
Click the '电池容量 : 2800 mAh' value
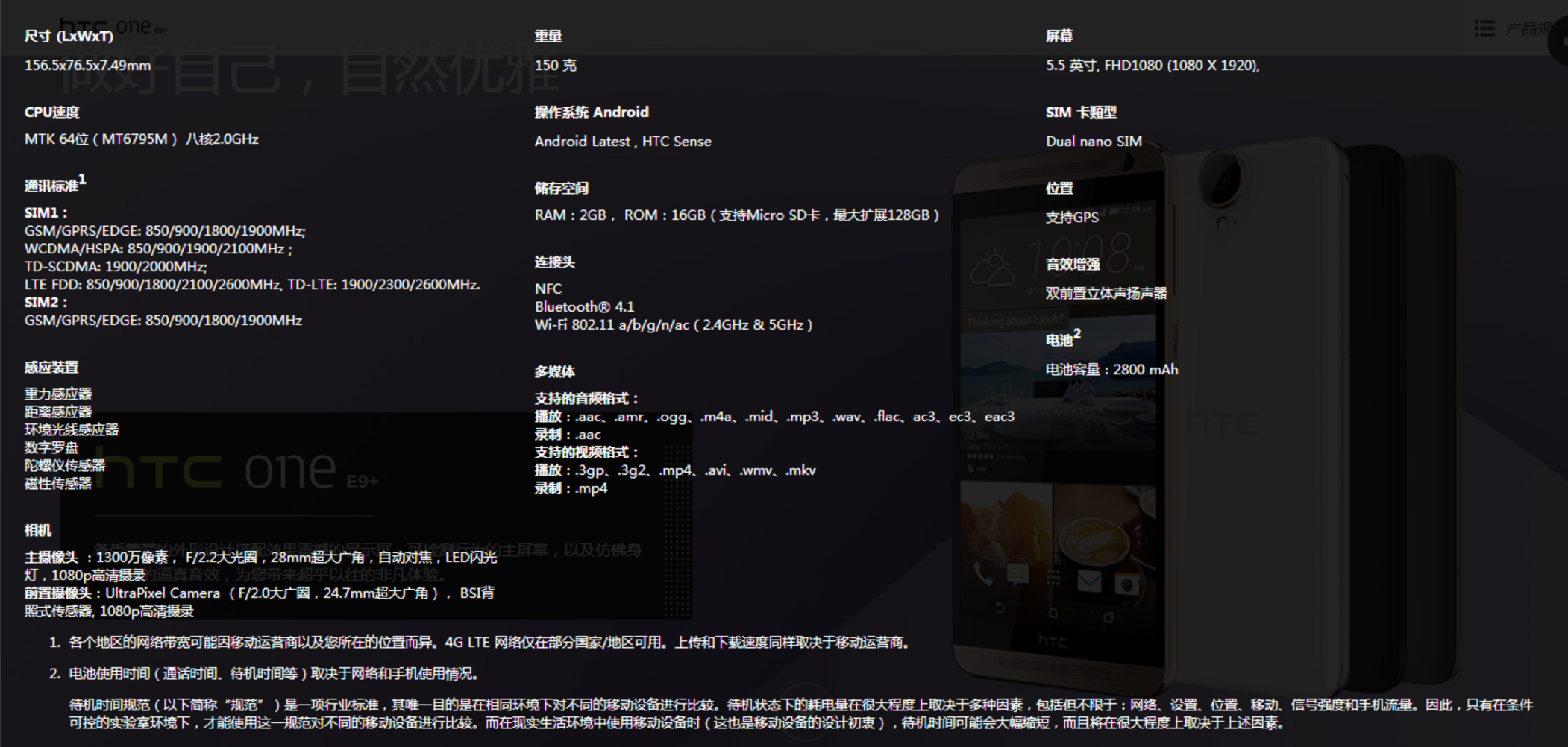point(1111,369)
